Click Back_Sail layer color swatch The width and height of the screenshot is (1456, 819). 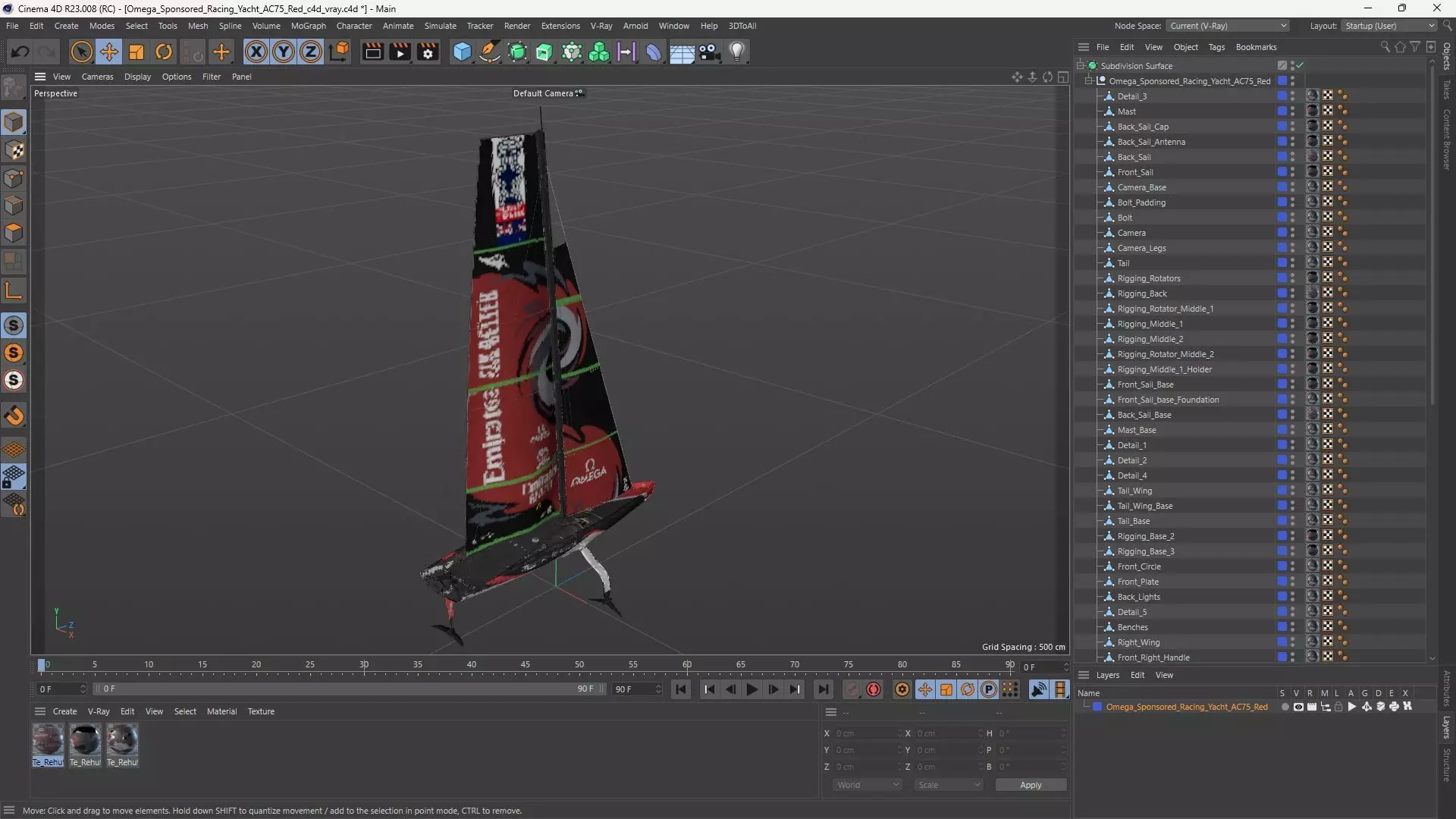pos(1282,156)
